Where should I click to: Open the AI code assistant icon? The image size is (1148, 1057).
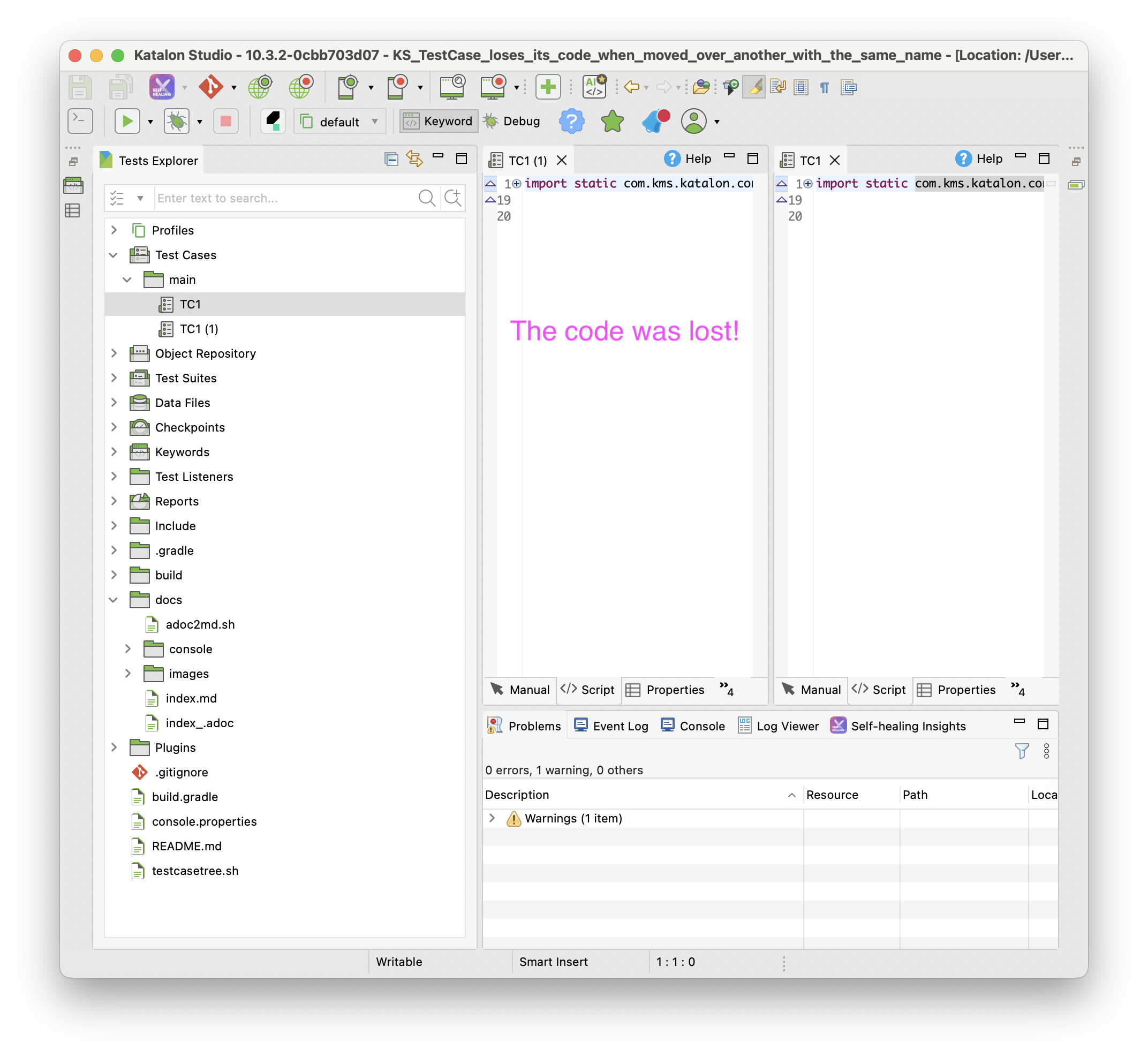coord(594,87)
